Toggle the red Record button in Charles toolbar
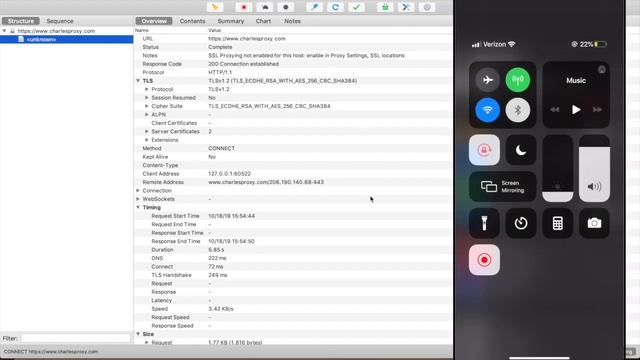Viewport: 640px width, 360px height. coord(244,7)
